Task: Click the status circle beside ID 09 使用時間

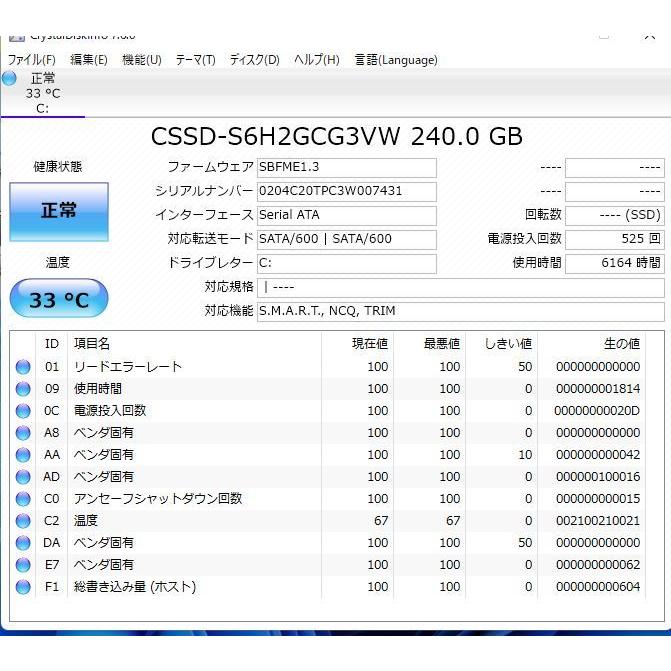Action: coord(23,389)
